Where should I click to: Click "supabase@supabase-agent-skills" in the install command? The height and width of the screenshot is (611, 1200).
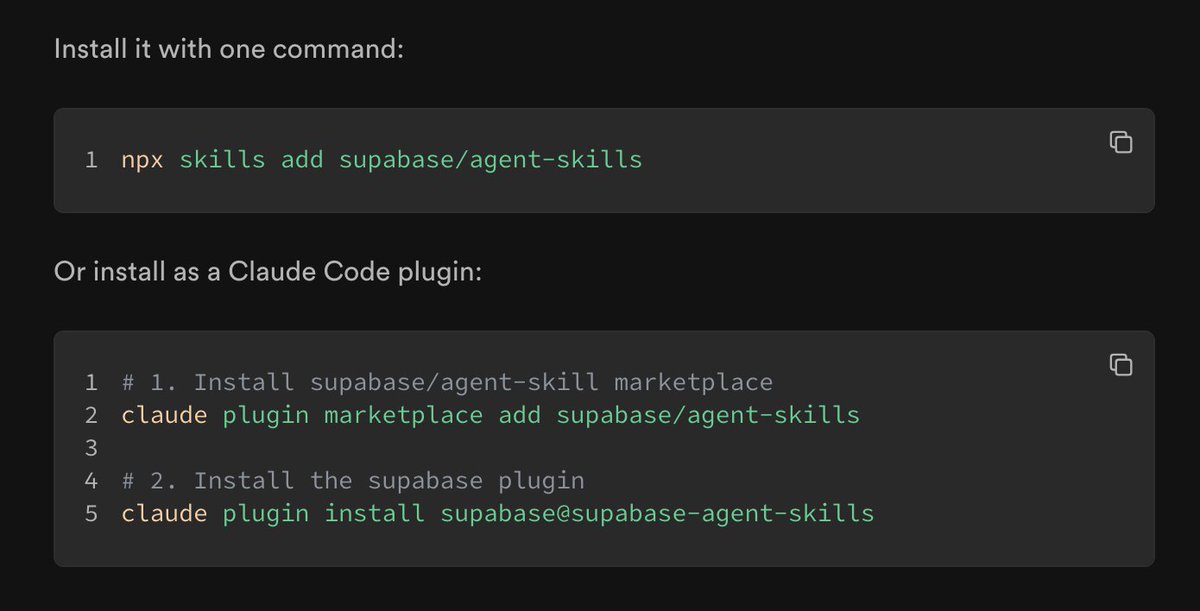(657, 514)
